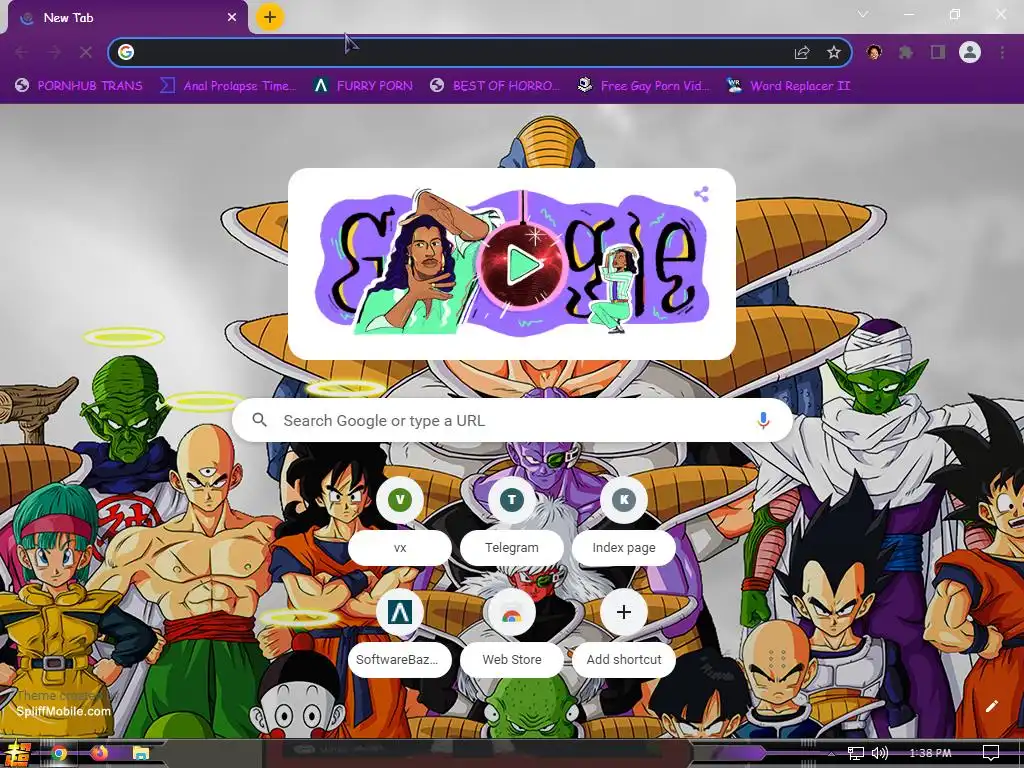Image resolution: width=1024 pixels, height=768 pixels.
Task: Click the vx shortcut label
Action: pyautogui.click(x=400, y=548)
